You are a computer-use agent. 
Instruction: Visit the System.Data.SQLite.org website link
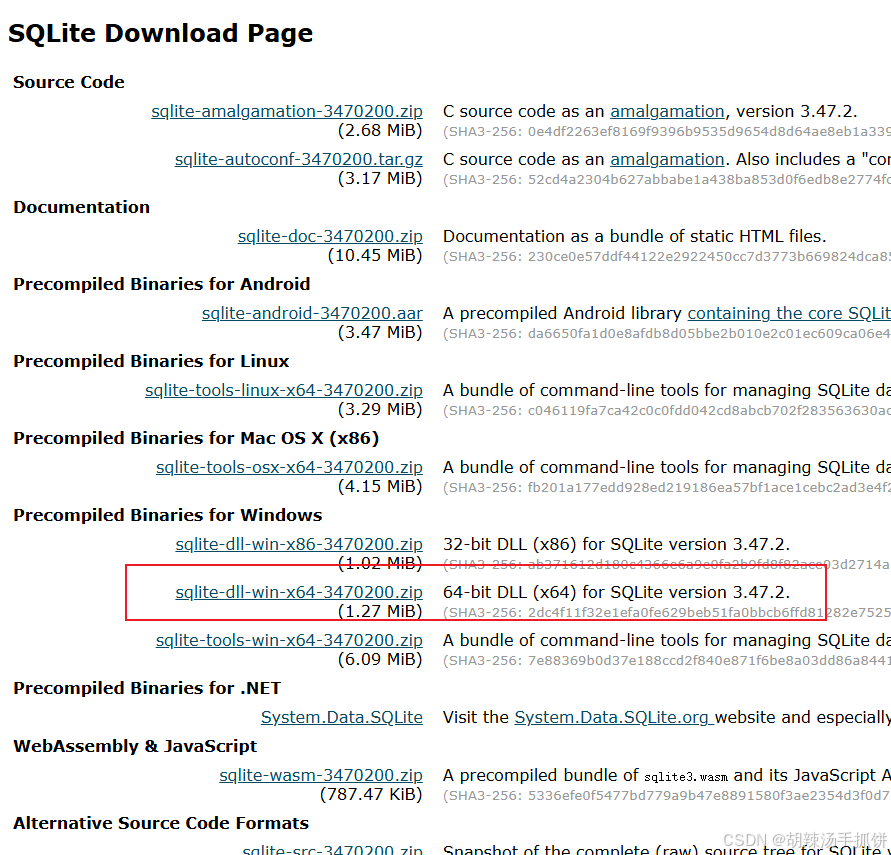tap(614, 718)
